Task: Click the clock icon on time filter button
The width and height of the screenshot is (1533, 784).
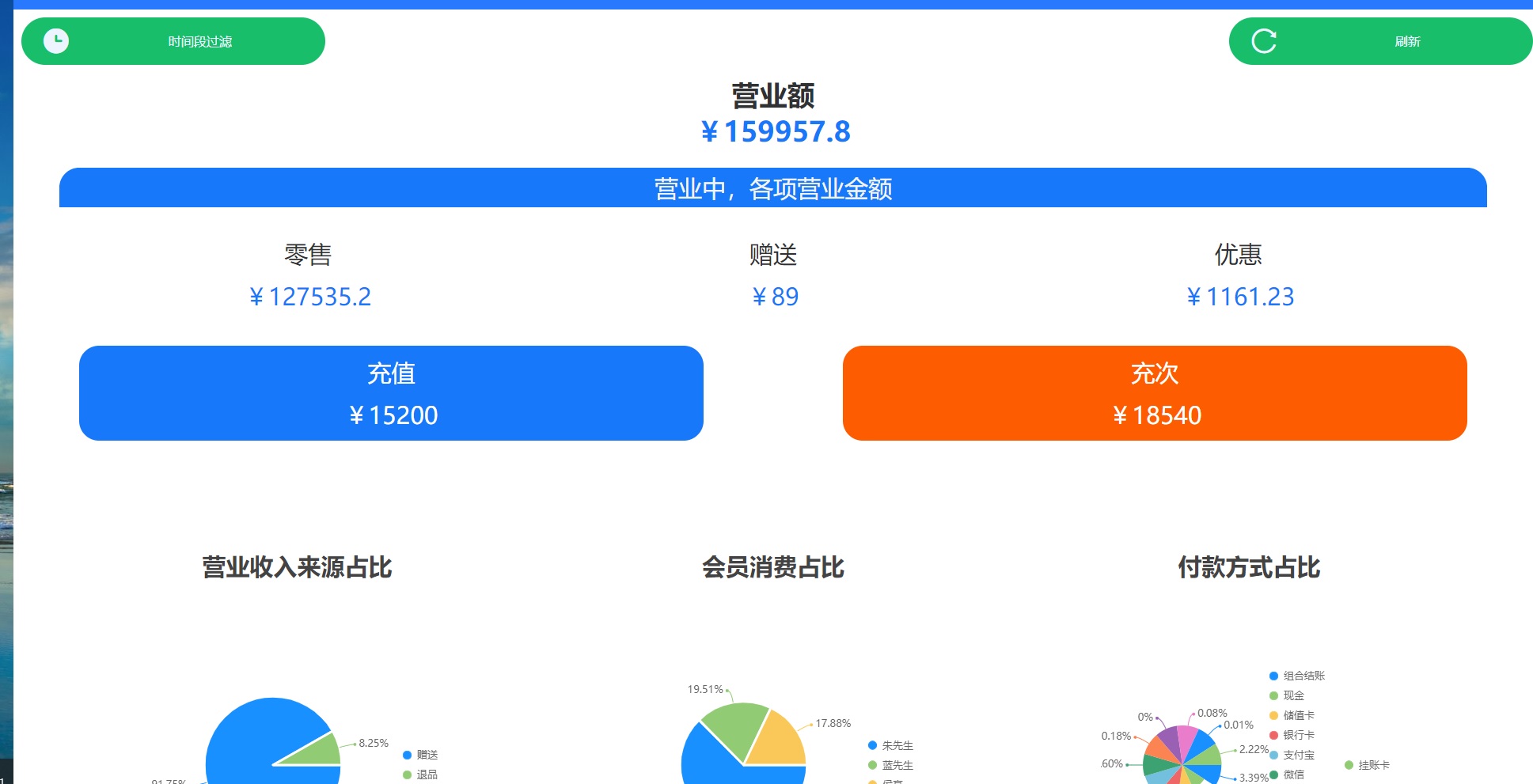Action: click(56, 41)
